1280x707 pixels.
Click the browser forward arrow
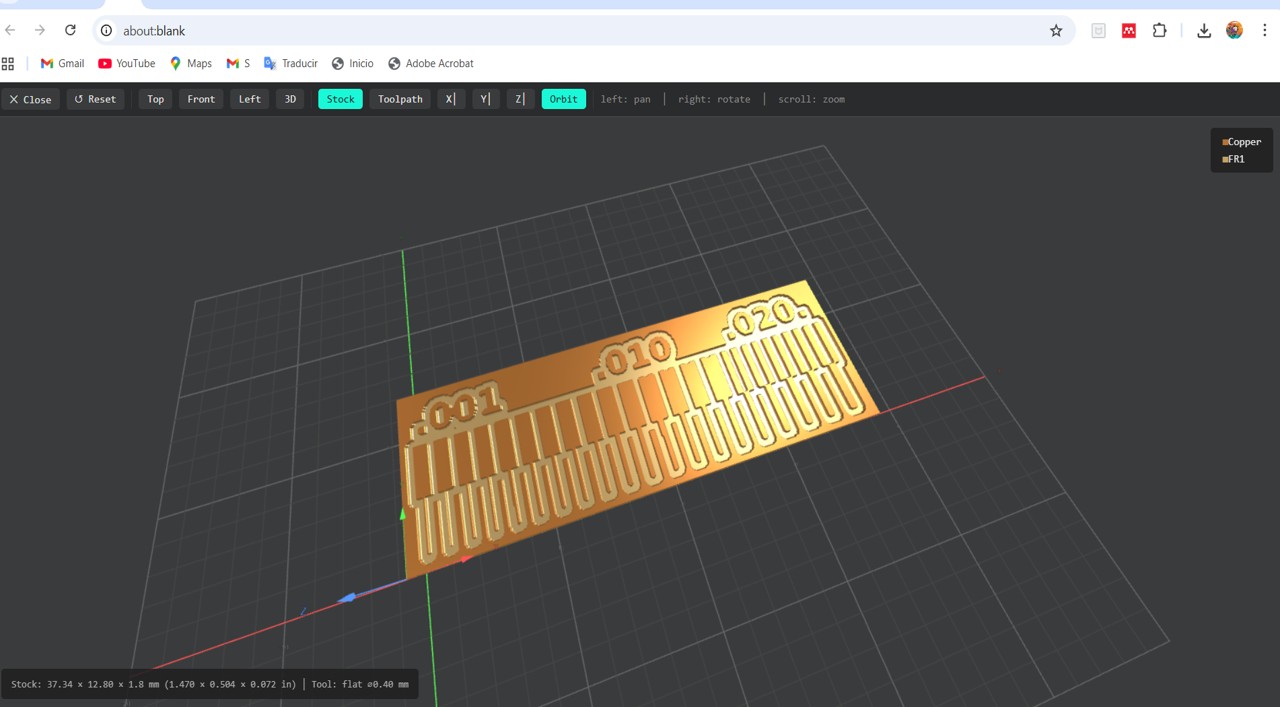pos(40,31)
